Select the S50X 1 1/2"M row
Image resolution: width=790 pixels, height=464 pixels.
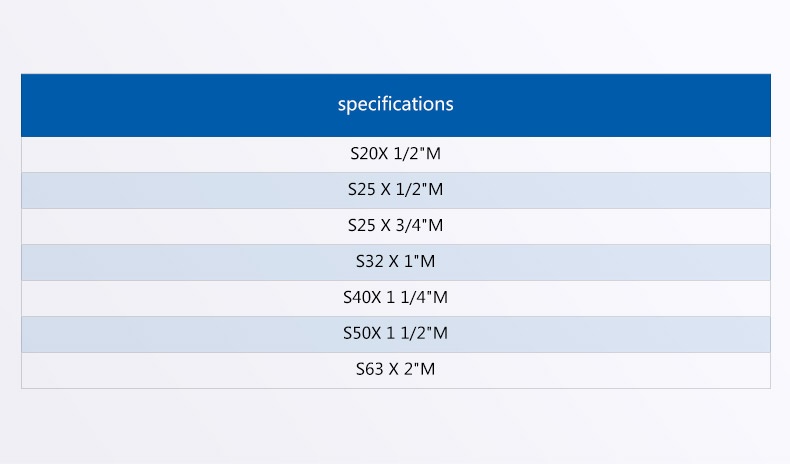[x=396, y=334]
